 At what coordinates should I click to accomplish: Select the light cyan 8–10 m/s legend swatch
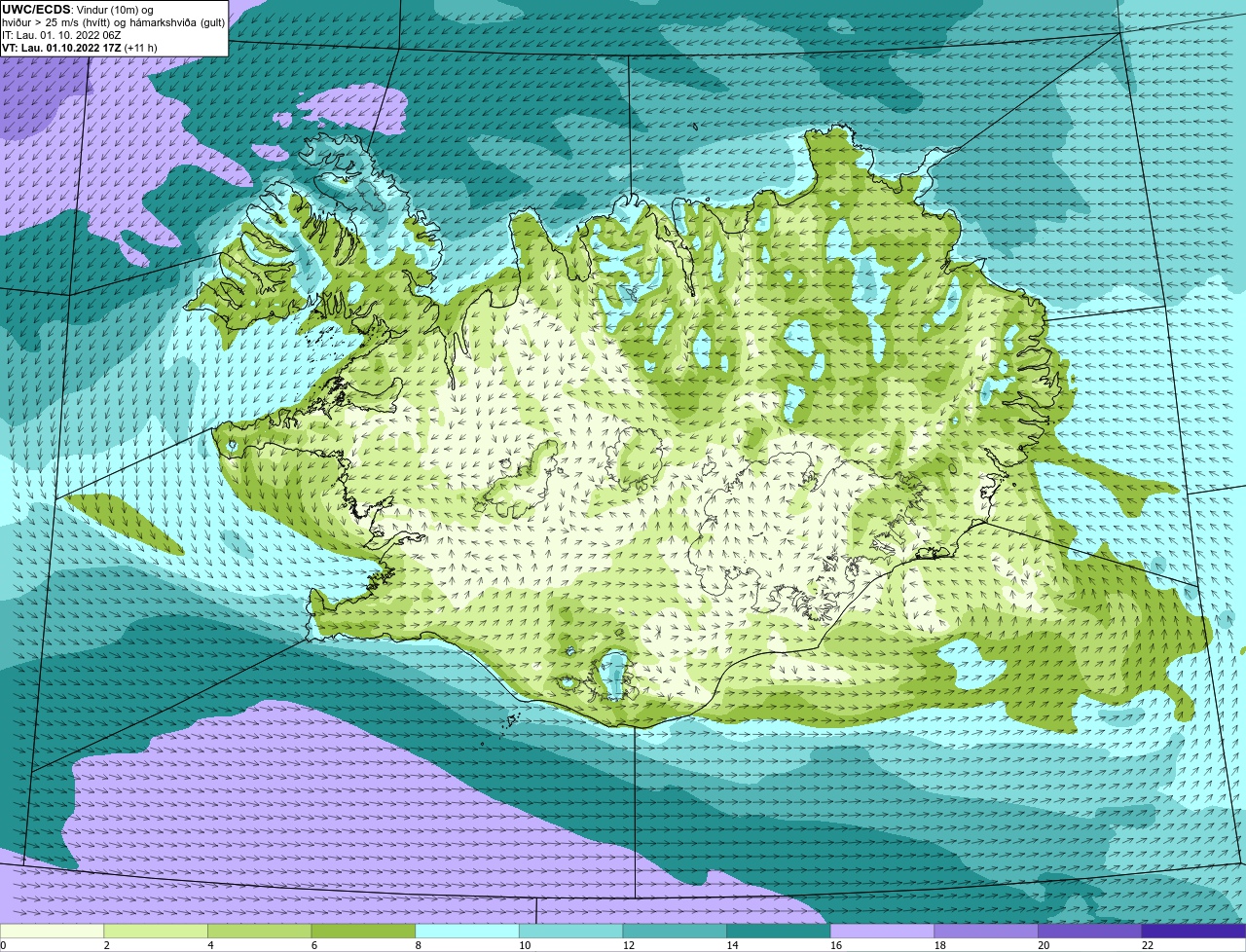(467, 931)
